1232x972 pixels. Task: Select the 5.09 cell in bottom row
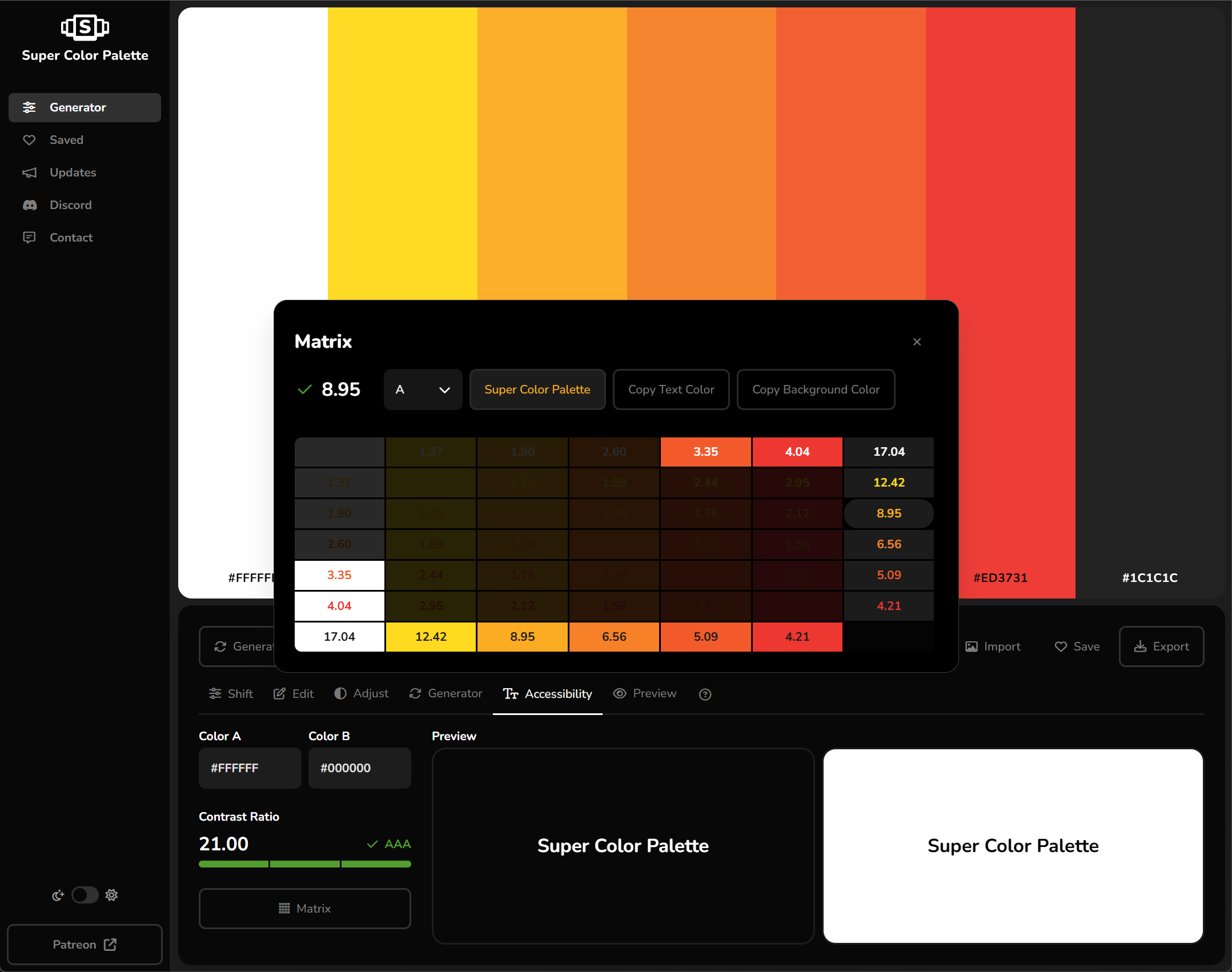706,637
